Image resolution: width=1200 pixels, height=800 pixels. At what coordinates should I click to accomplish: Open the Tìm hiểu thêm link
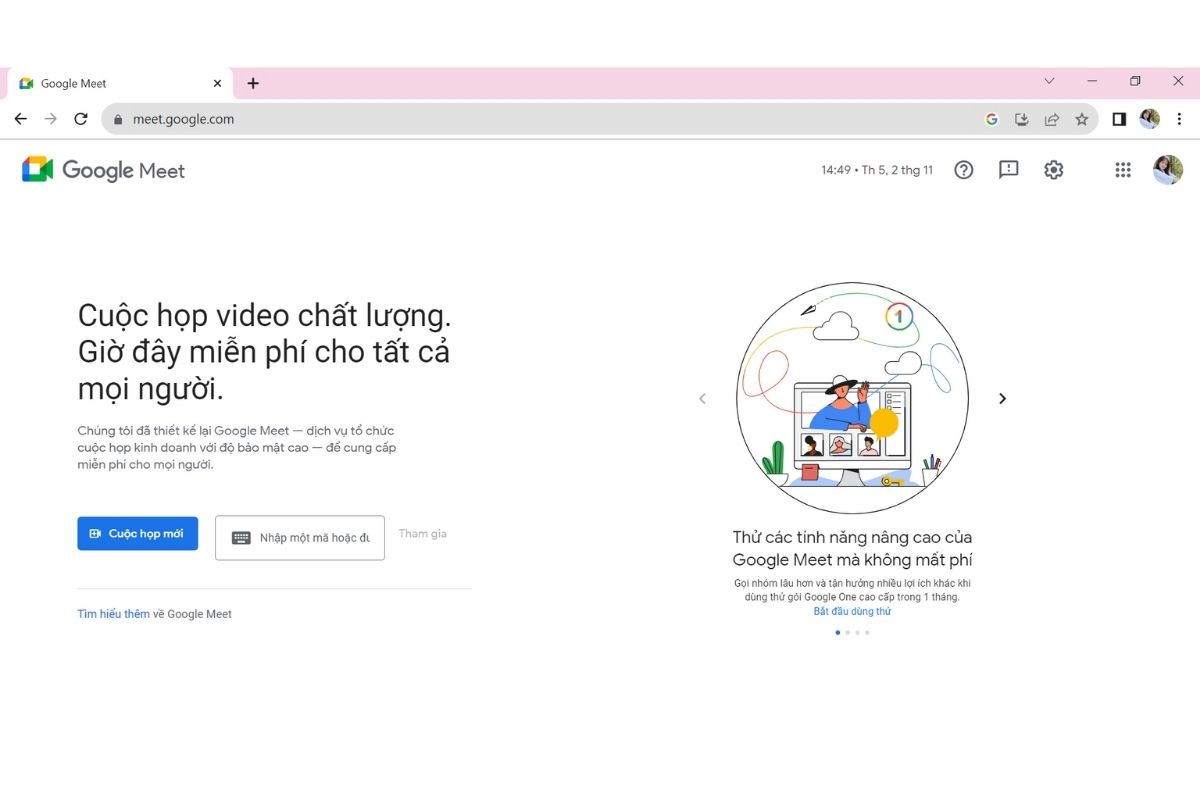pyautogui.click(x=113, y=614)
